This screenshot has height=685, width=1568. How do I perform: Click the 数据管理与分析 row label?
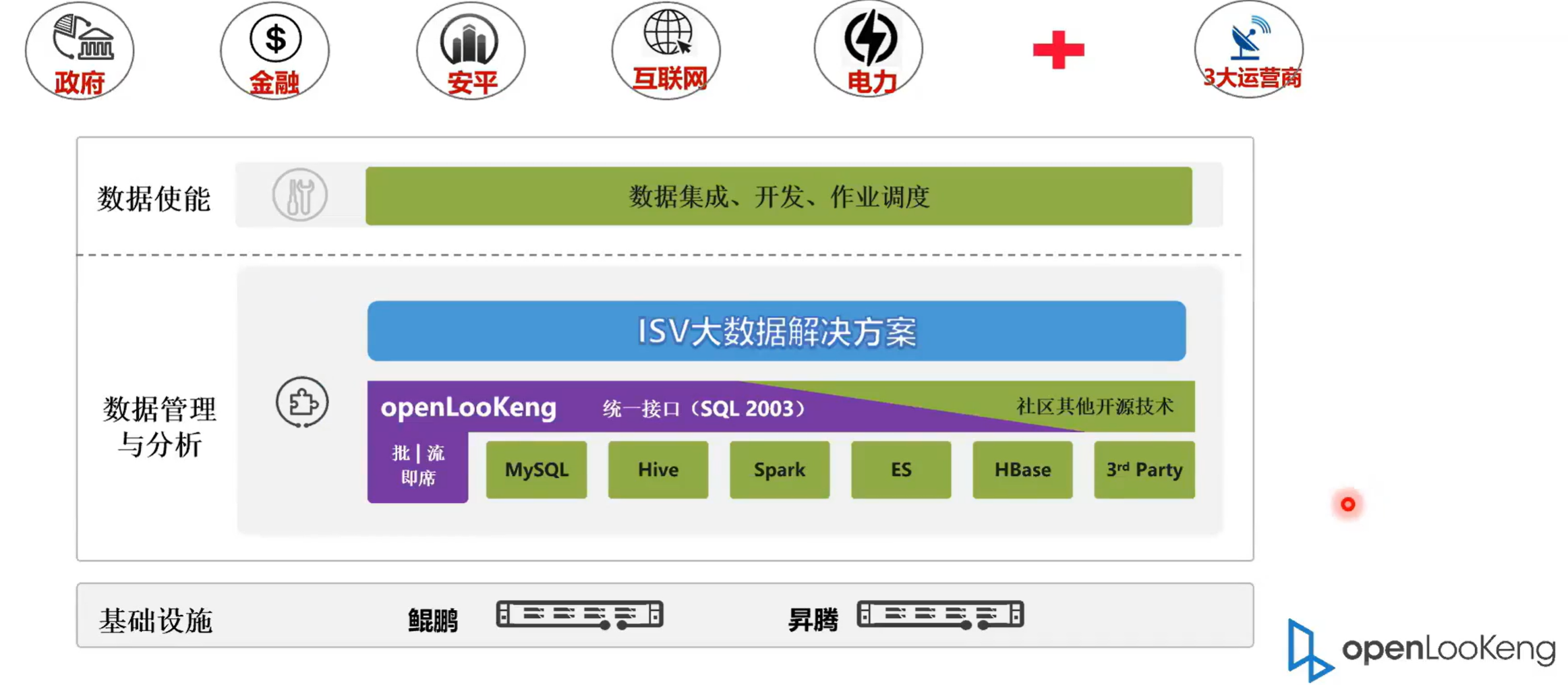coord(159,427)
